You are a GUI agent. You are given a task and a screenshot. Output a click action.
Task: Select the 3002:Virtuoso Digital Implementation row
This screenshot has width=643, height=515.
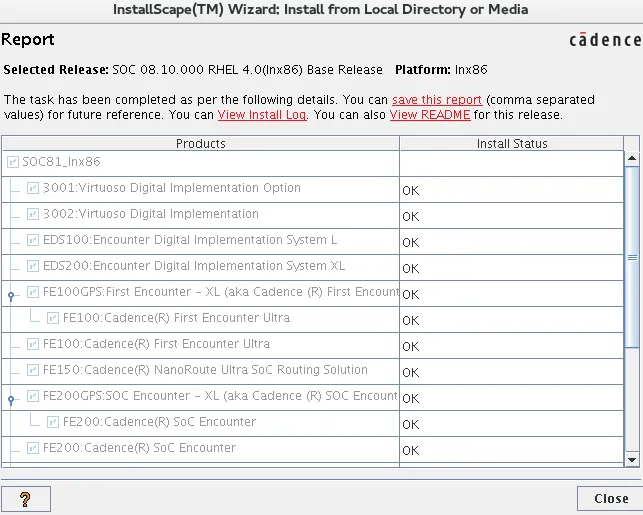coord(150,214)
